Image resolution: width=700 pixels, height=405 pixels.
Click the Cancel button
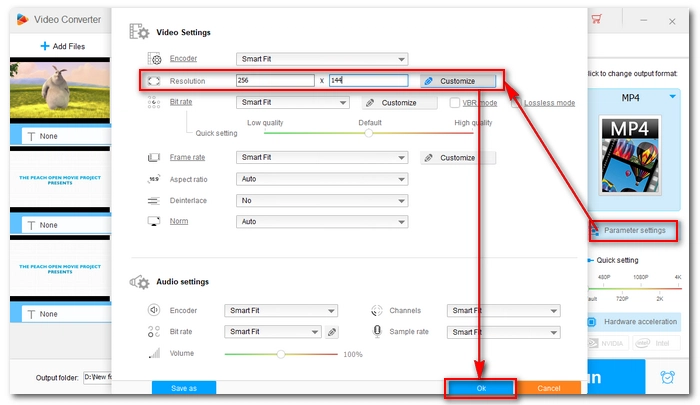point(549,388)
